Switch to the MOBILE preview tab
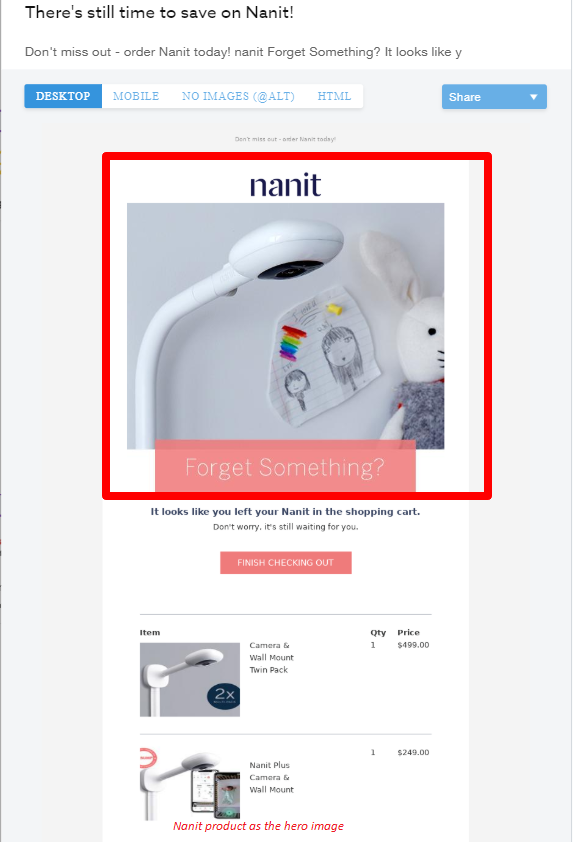 136,96
